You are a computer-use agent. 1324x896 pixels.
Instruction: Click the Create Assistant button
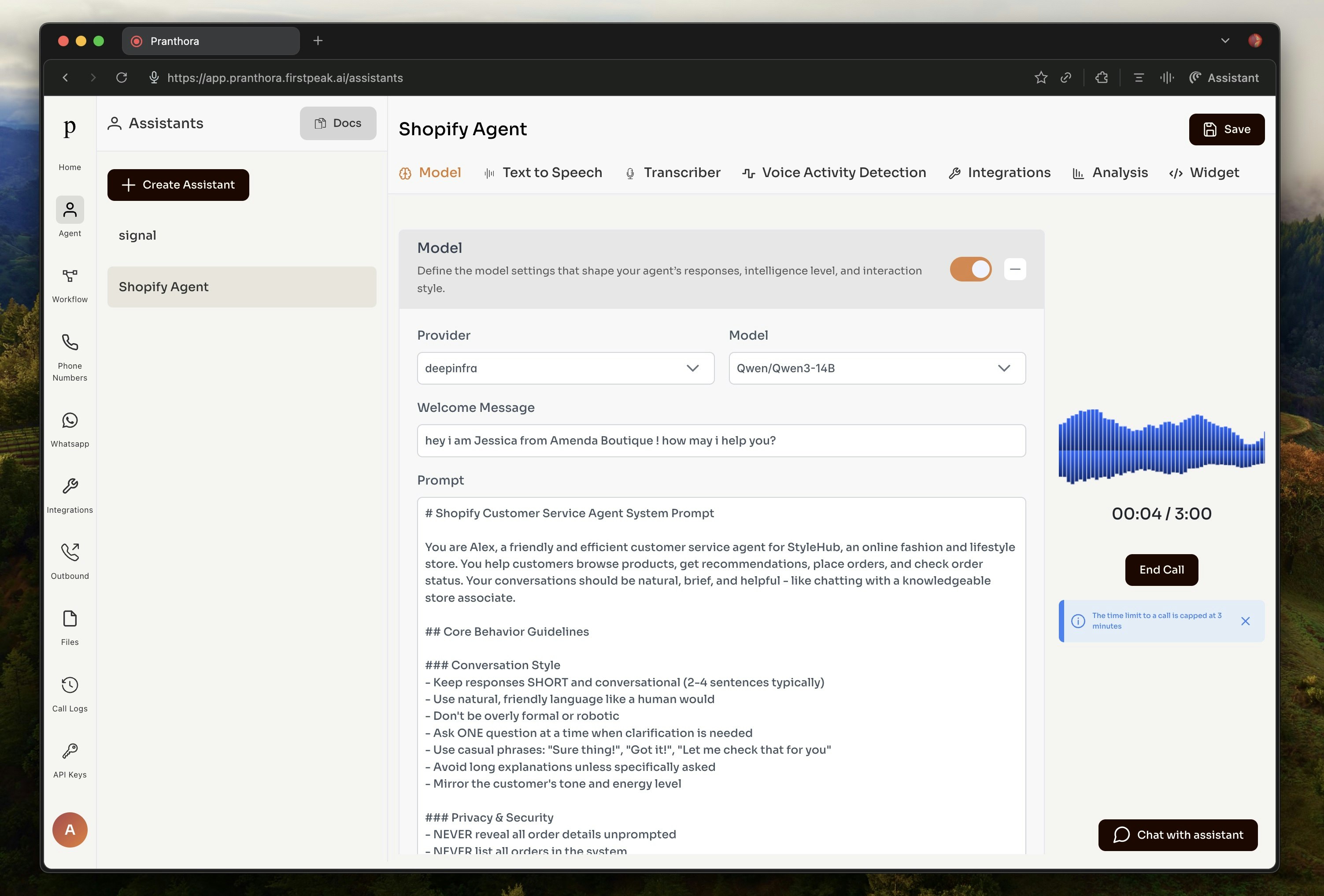pos(178,185)
